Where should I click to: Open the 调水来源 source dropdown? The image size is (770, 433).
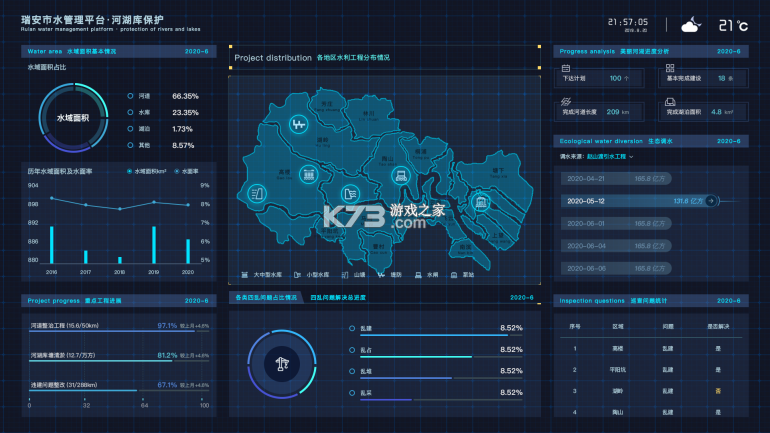610,157
